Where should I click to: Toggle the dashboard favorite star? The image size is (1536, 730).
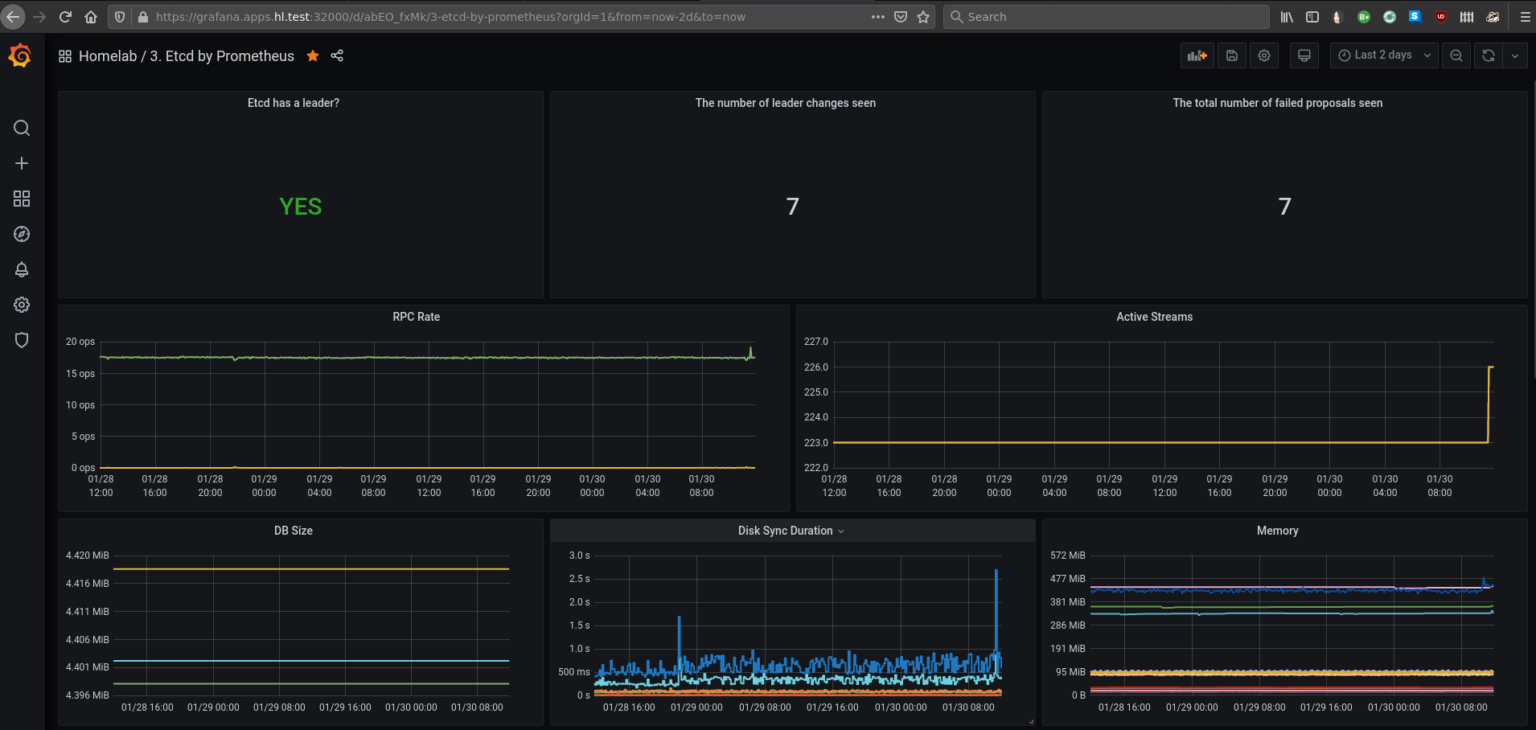point(313,56)
